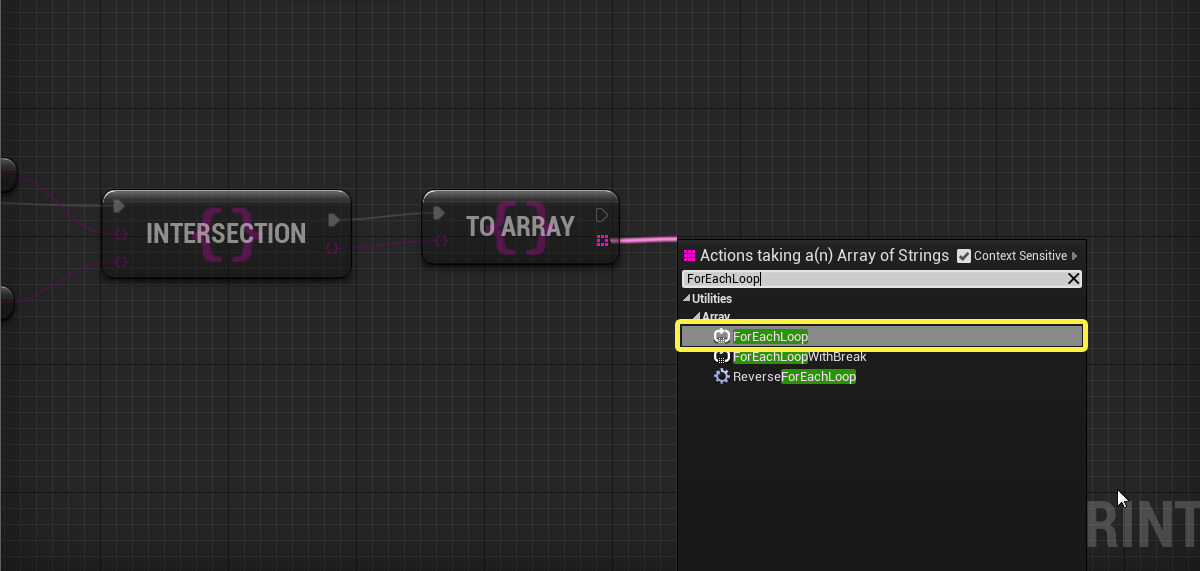This screenshot has height=571, width=1200.
Task: Collapse the Utilities category
Action: [x=687, y=299]
